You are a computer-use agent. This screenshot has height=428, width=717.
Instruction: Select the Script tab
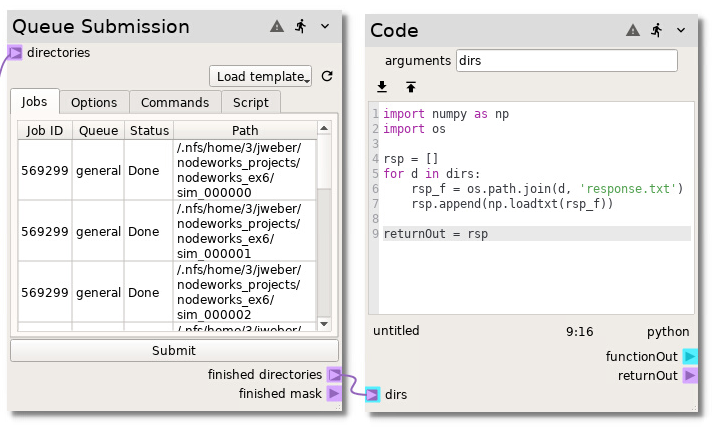point(250,102)
